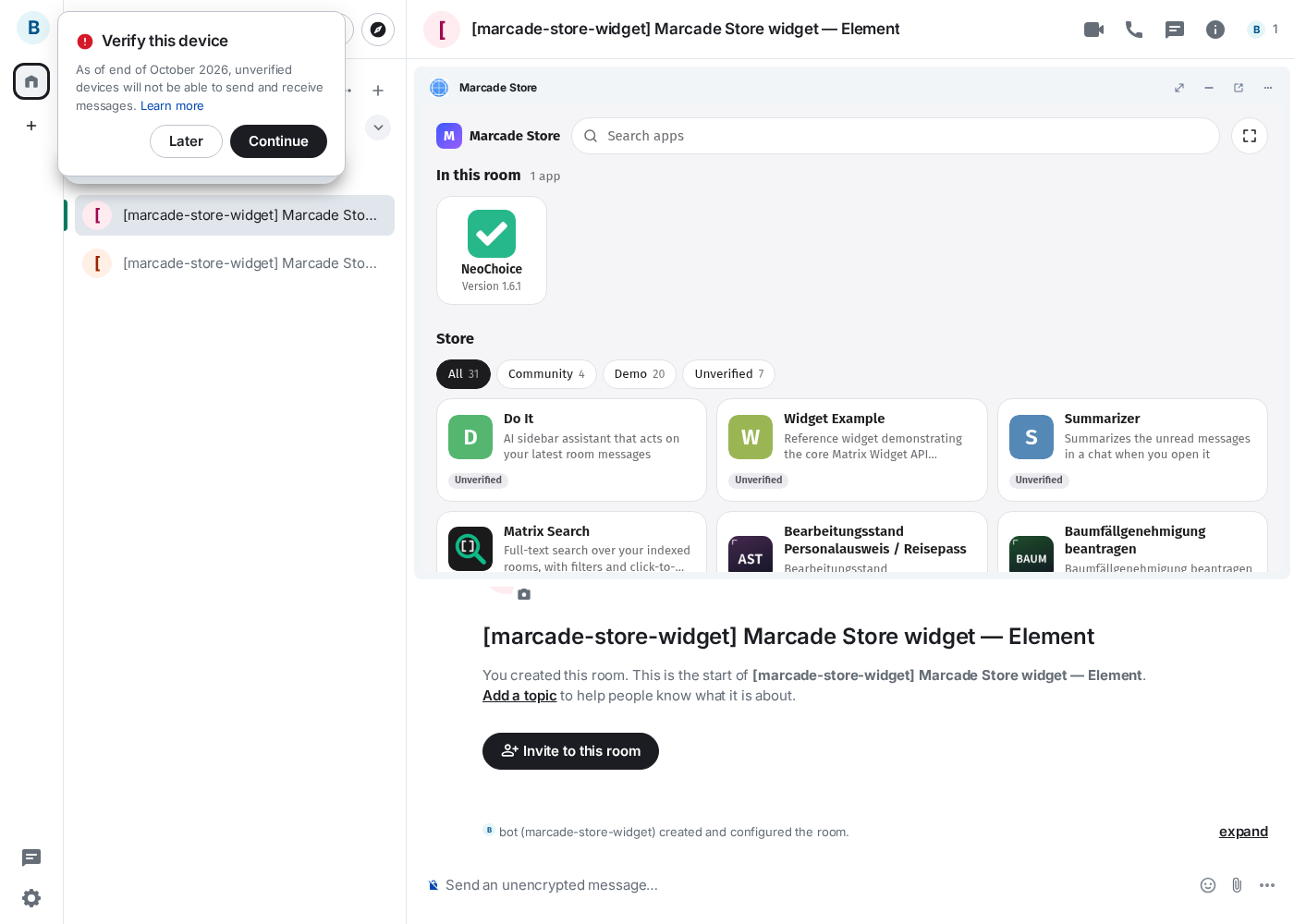The image size is (1294, 924).
Task: Open Threads activity icon at sidebar bottom
Action: (x=31, y=857)
